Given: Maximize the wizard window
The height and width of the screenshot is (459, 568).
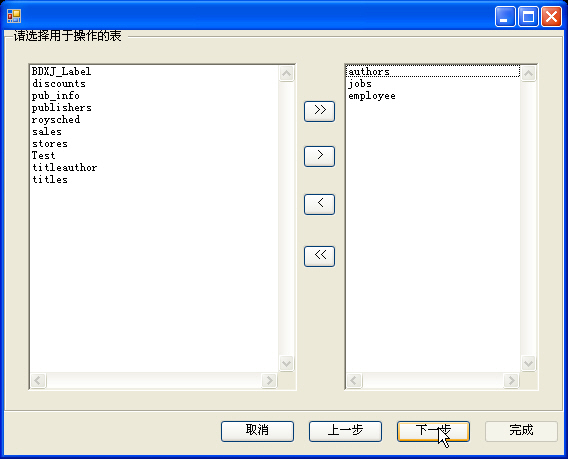Looking at the screenshot, I should pyautogui.click(x=529, y=17).
